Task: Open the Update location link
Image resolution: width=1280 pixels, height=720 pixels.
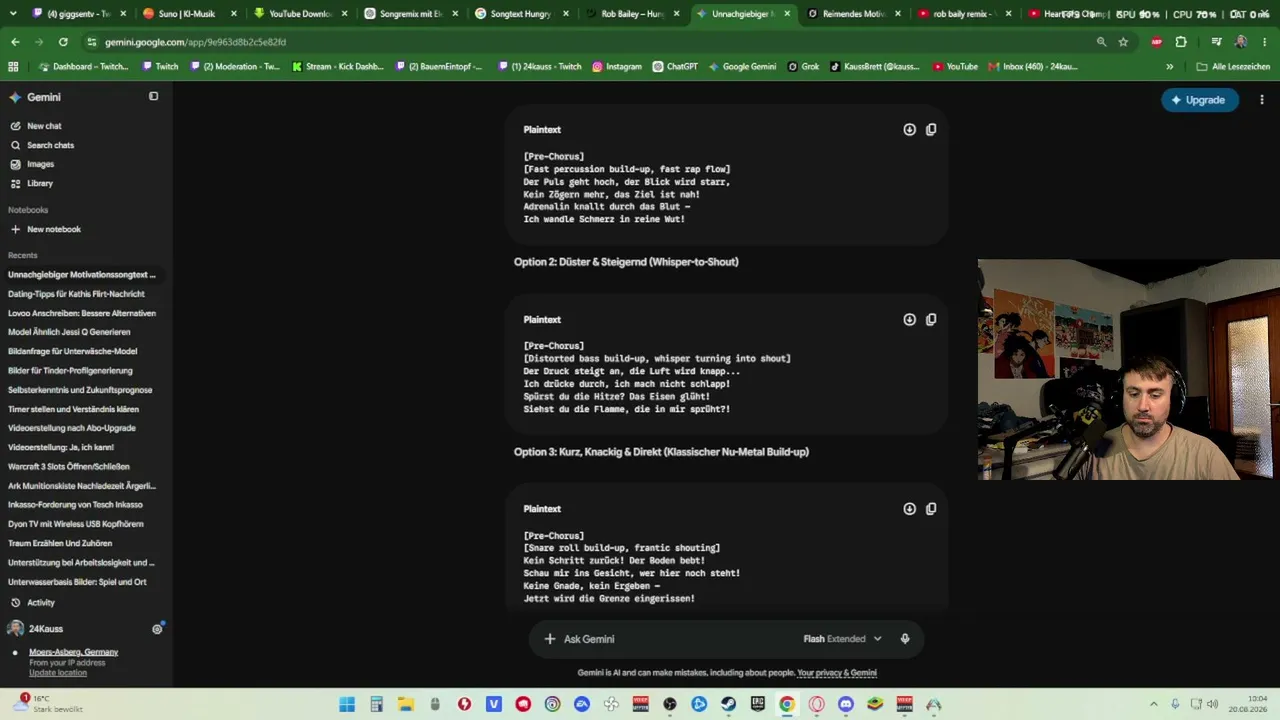Action: (x=58, y=673)
